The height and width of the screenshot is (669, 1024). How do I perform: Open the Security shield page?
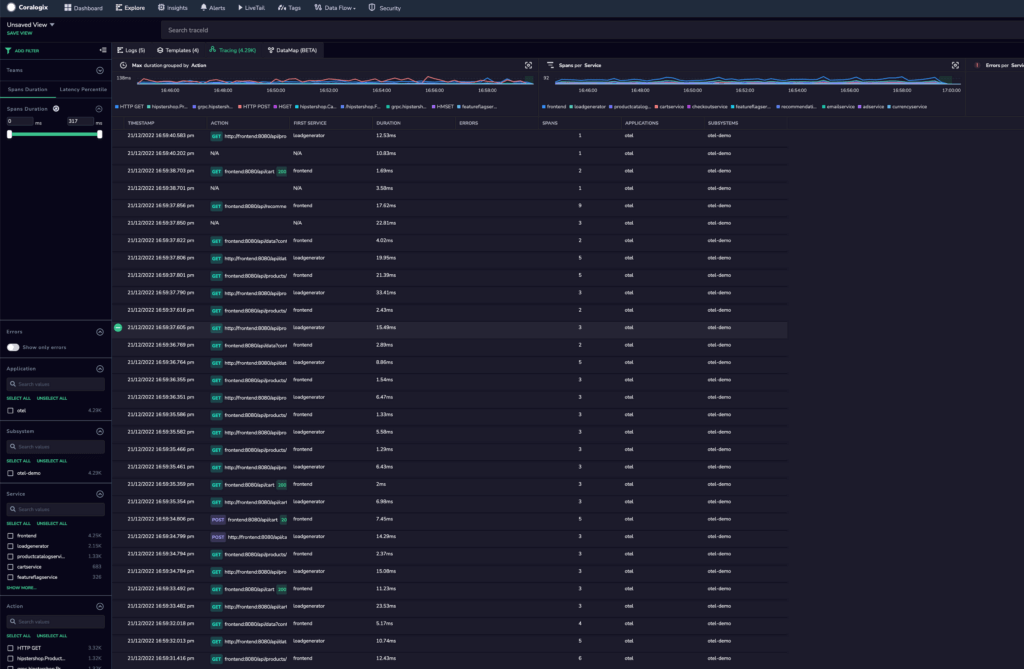click(x=385, y=8)
